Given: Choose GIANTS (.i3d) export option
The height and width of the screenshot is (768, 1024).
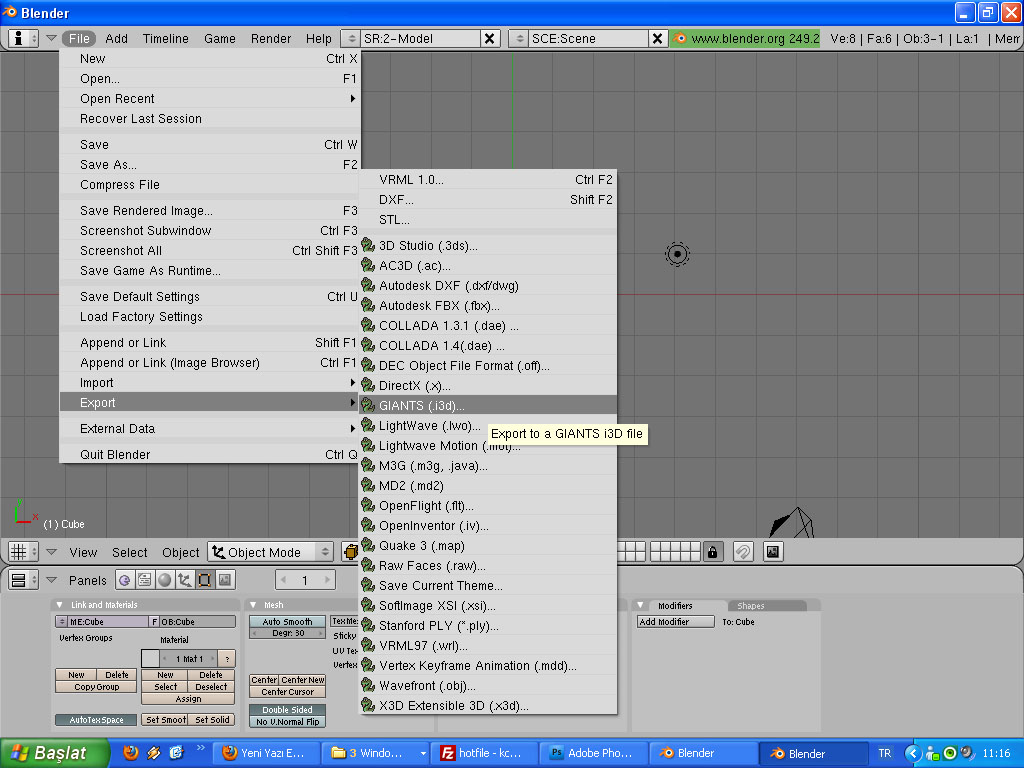Looking at the screenshot, I should [x=420, y=406].
